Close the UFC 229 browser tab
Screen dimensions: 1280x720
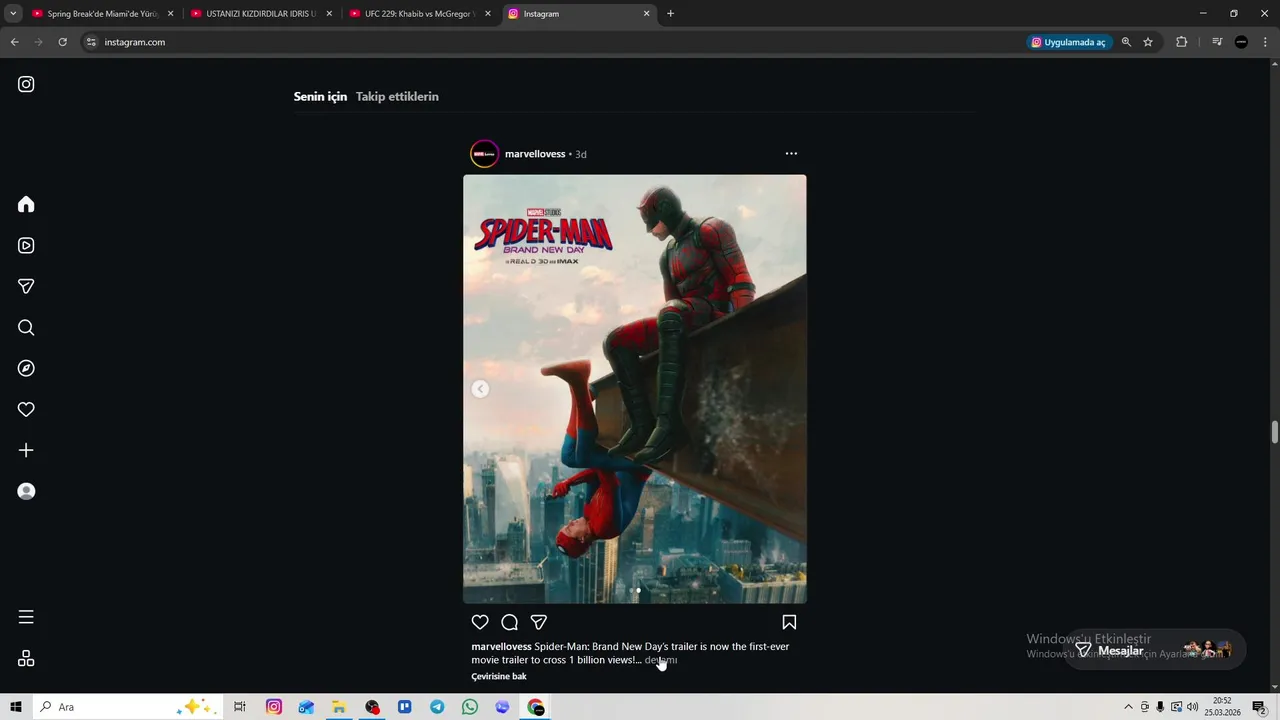[488, 14]
